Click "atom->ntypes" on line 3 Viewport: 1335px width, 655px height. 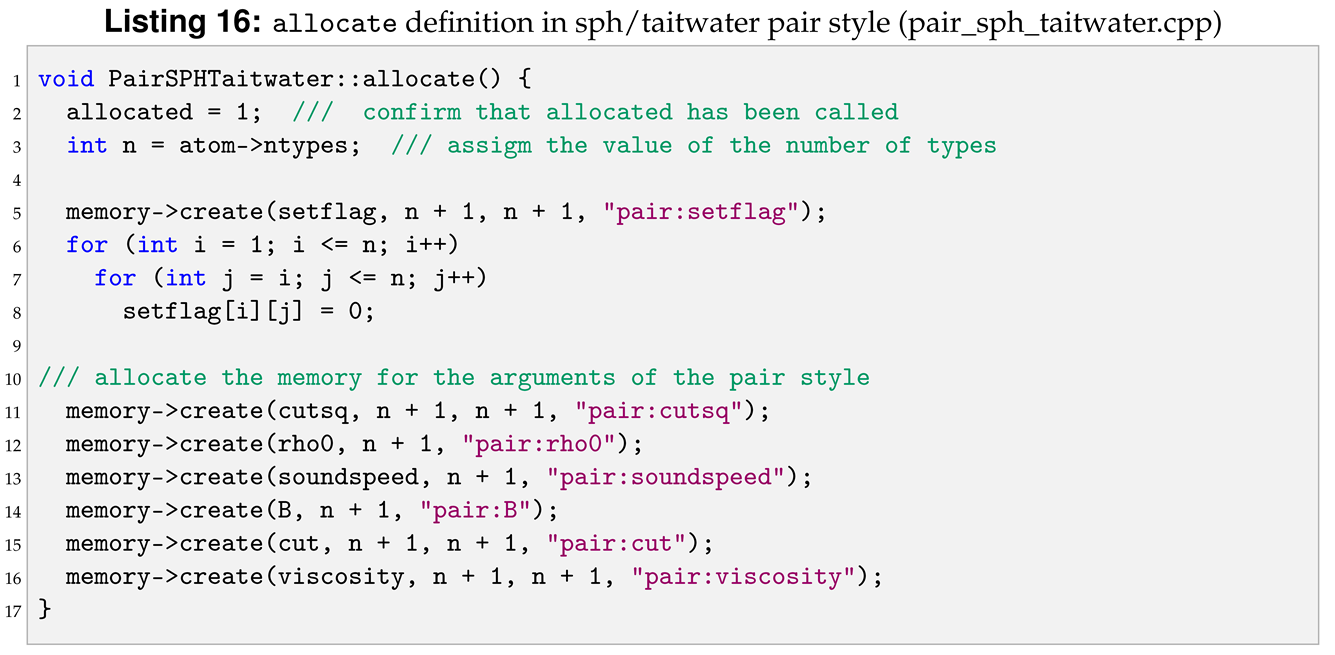[263, 145]
